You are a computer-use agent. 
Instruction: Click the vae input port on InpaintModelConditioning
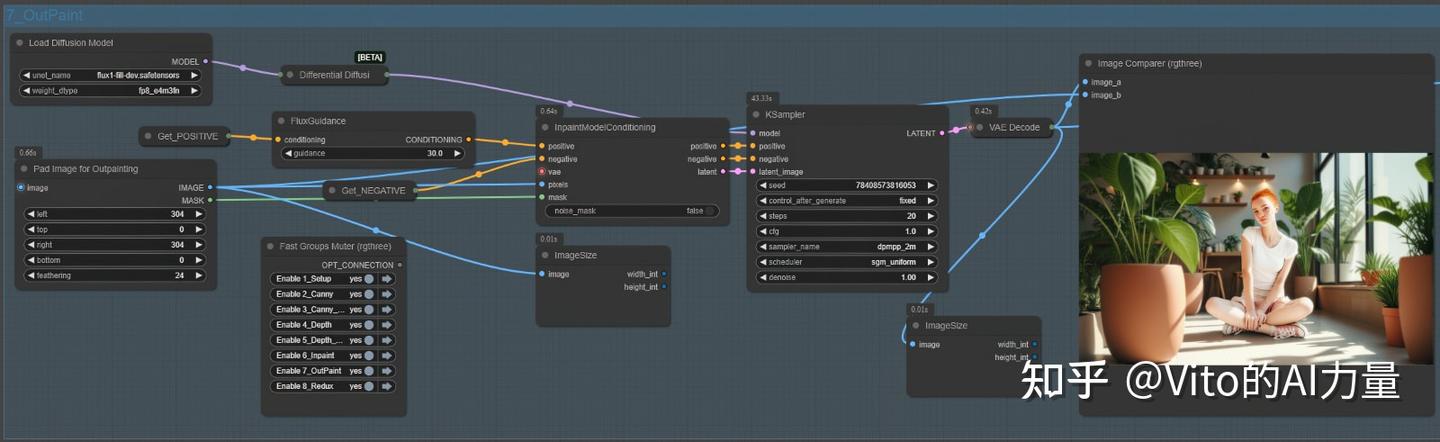[x=542, y=172]
